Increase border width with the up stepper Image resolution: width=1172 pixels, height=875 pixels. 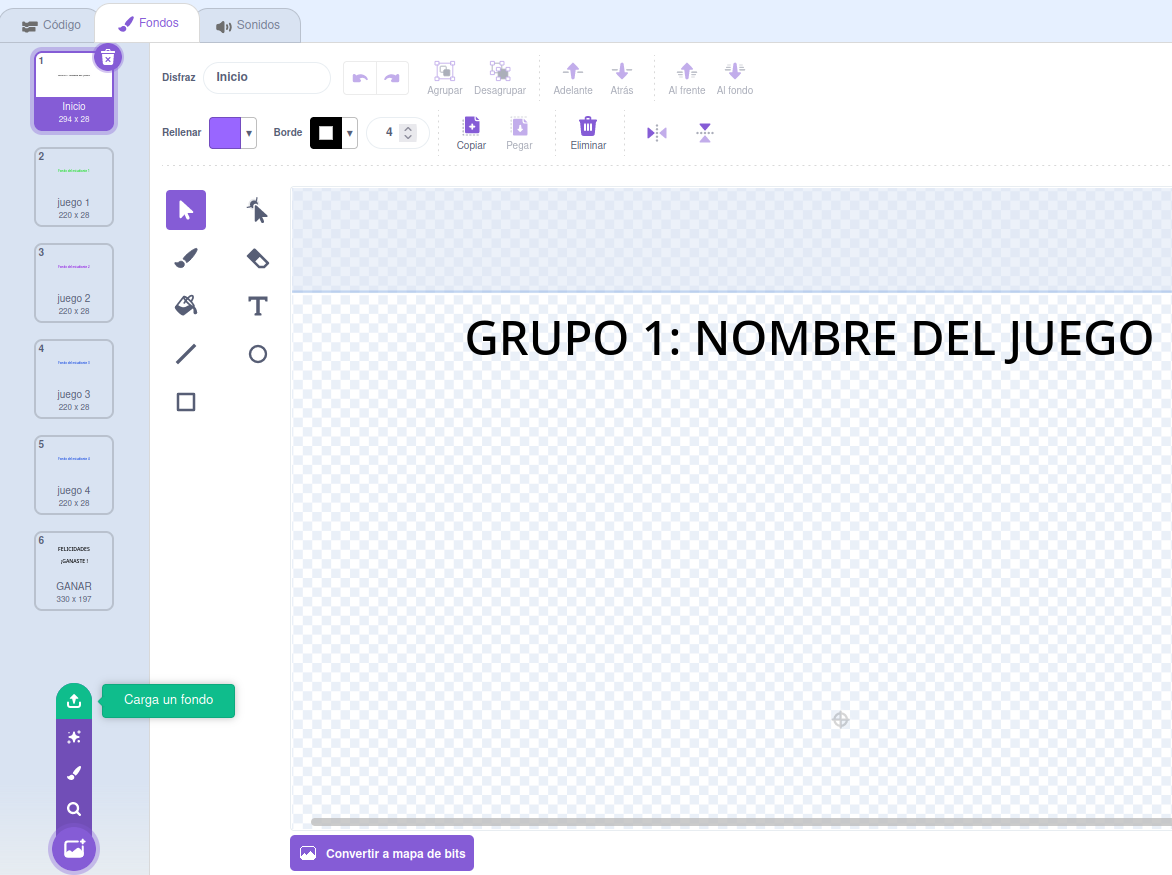point(410,126)
